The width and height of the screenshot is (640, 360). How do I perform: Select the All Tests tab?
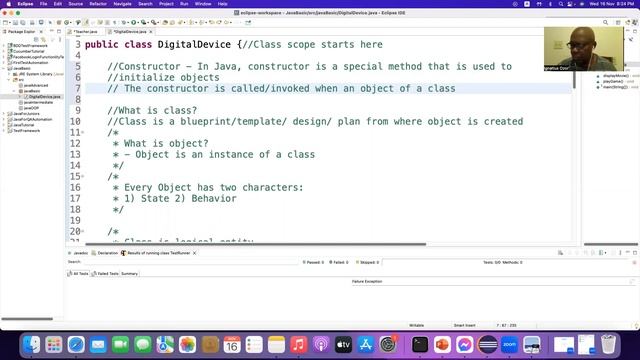click(x=78, y=274)
